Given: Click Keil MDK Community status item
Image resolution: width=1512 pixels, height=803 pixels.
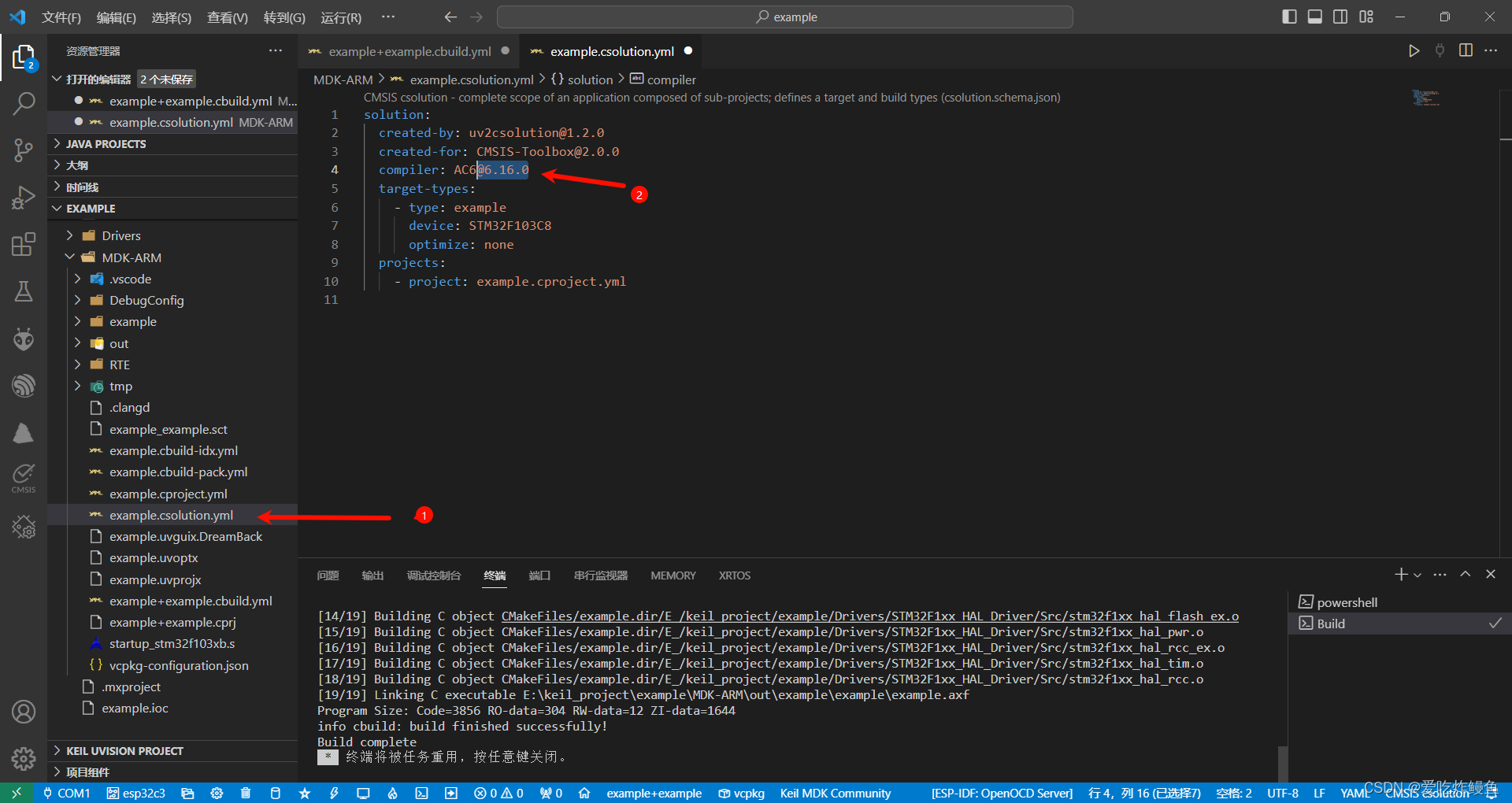Looking at the screenshot, I should coord(836,793).
